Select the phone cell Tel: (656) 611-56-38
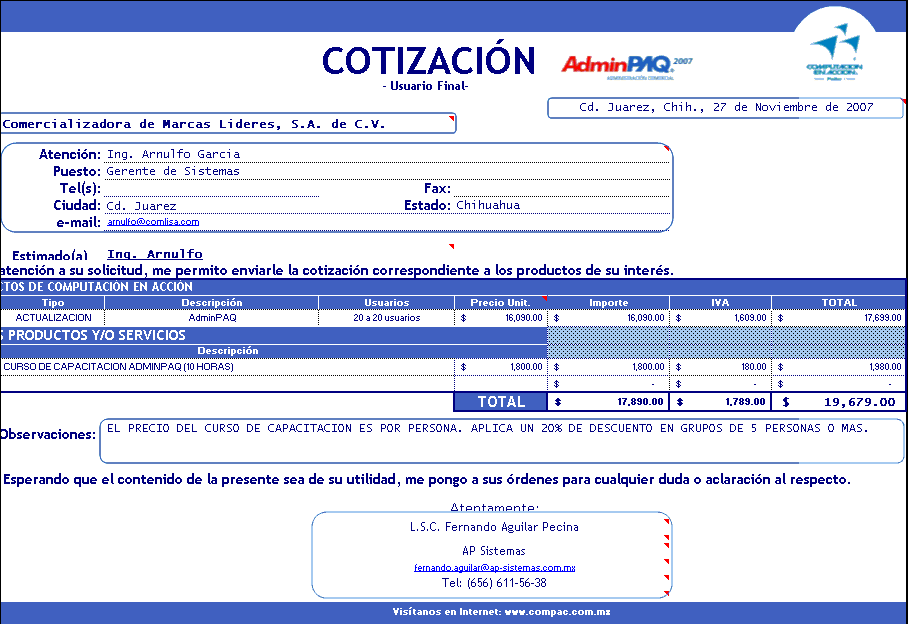Viewport: 908px width, 624px height. pos(493,583)
